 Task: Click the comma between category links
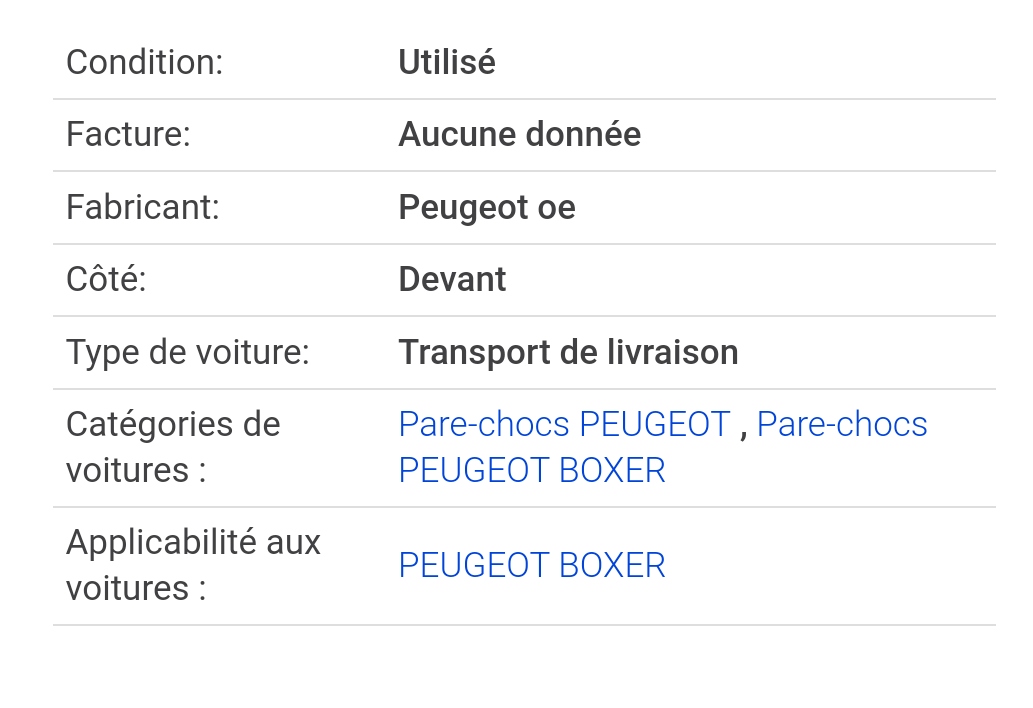(744, 431)
